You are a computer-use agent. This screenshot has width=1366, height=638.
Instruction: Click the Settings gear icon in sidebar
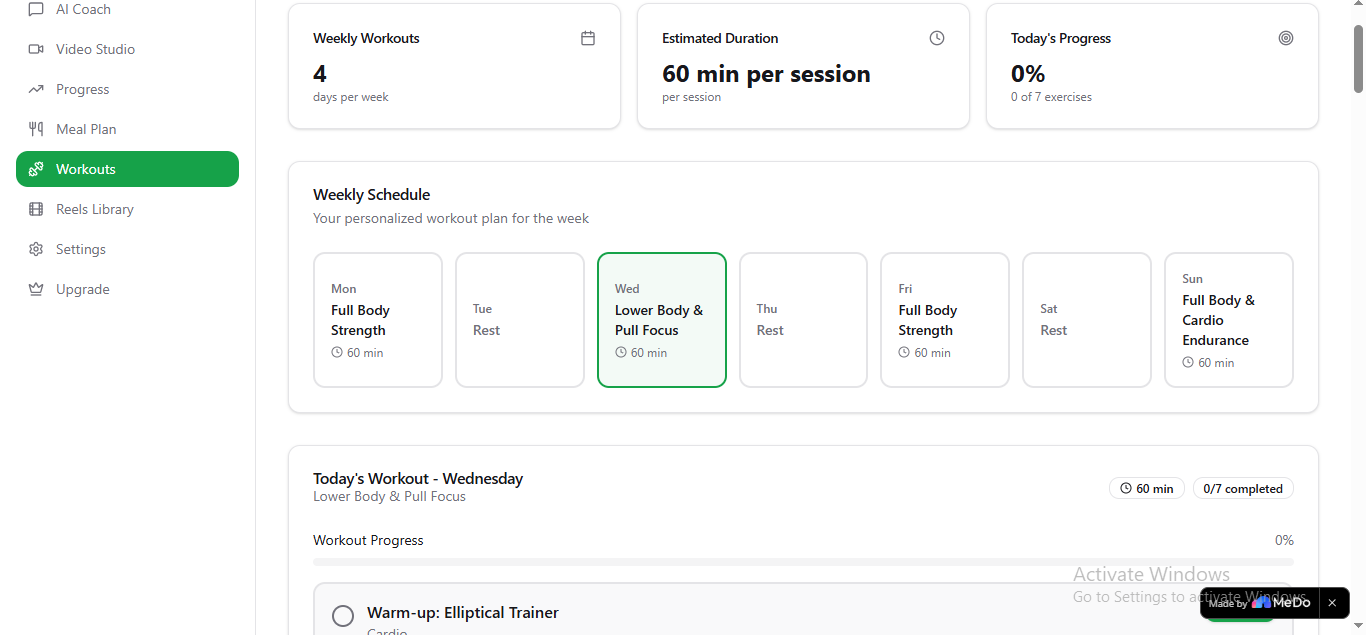tap(36, 249)
